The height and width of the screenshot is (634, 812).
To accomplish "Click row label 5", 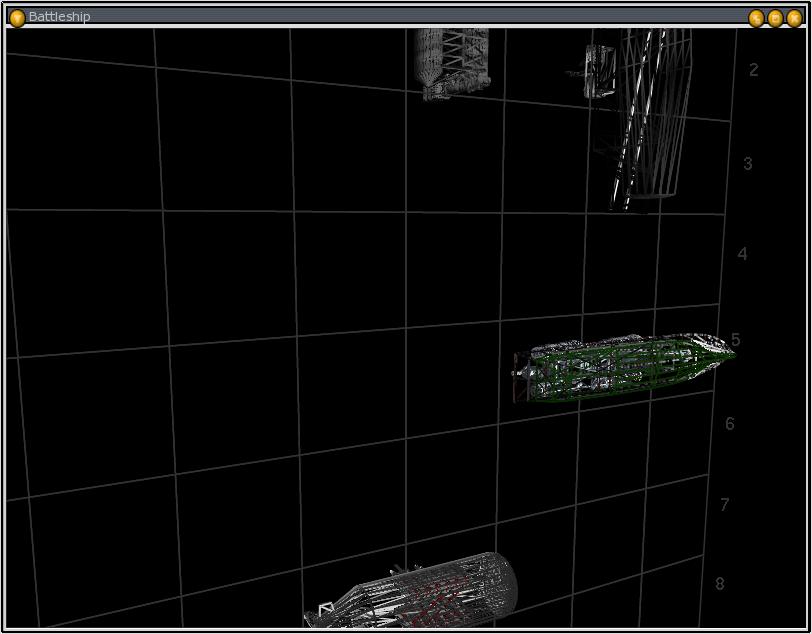I will coord(736,340).
